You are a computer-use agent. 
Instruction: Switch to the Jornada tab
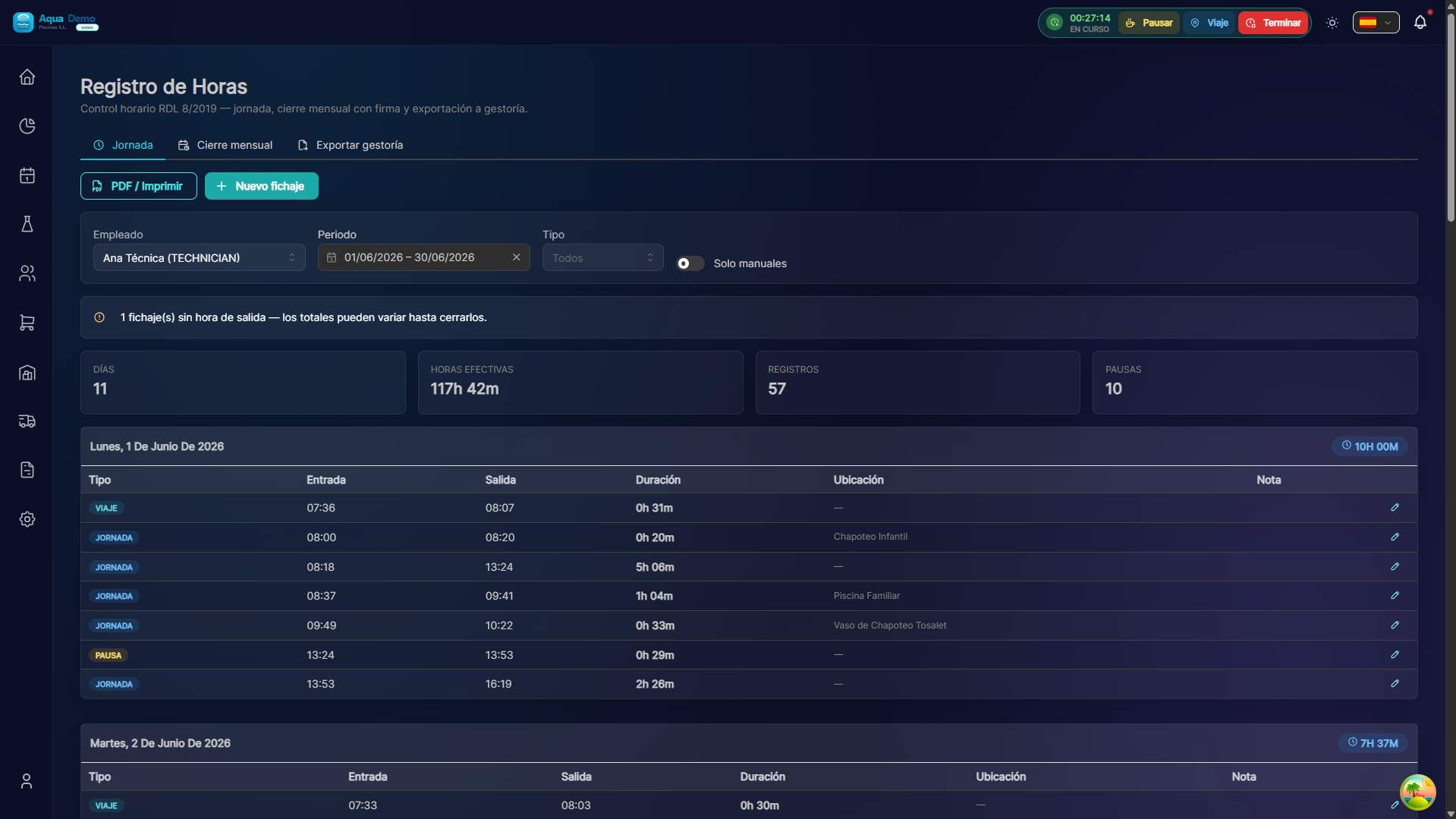[123, 145]
